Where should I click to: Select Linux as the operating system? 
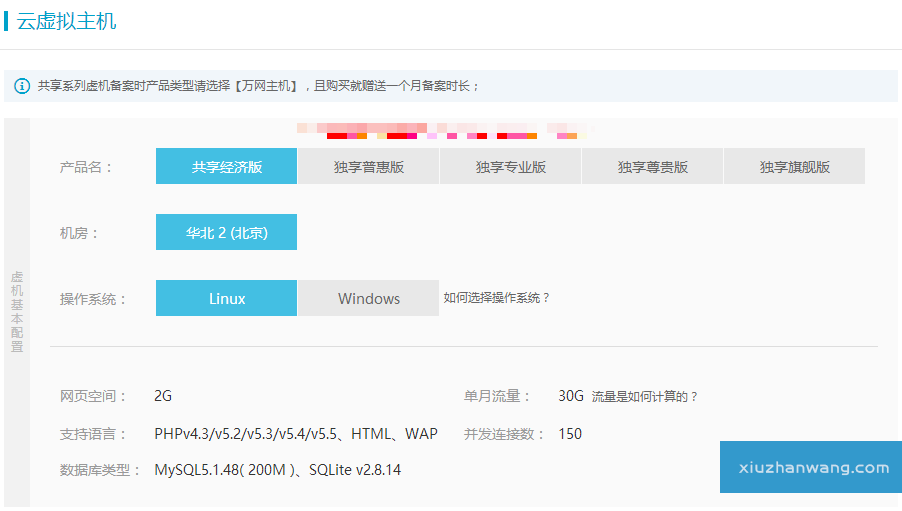pyautogui.click(x=226, y=299)
